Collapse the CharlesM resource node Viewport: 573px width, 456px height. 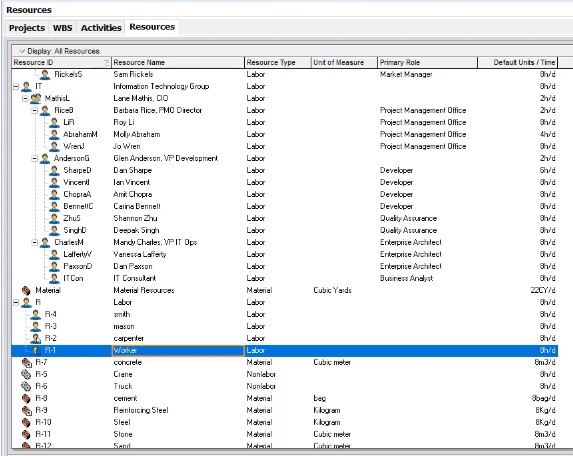click(34, 243)
